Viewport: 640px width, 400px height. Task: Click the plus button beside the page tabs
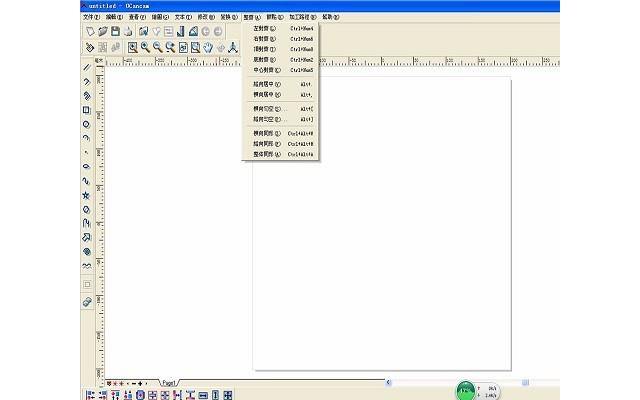(x=140, y=384)
